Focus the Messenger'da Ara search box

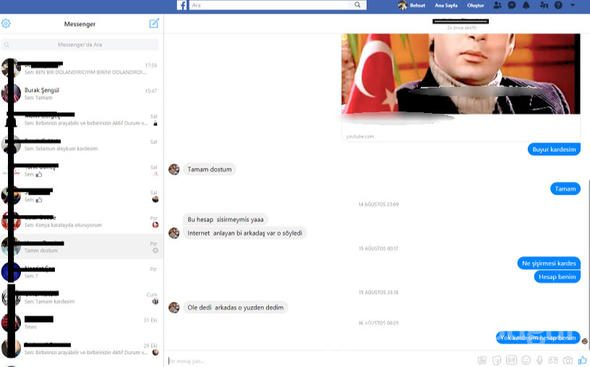click(80, 44)
